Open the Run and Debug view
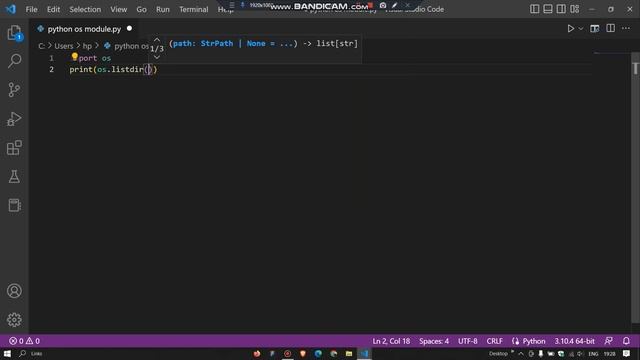Image resolution: width=640 pixels, height=360 pixels. [14, 119]
